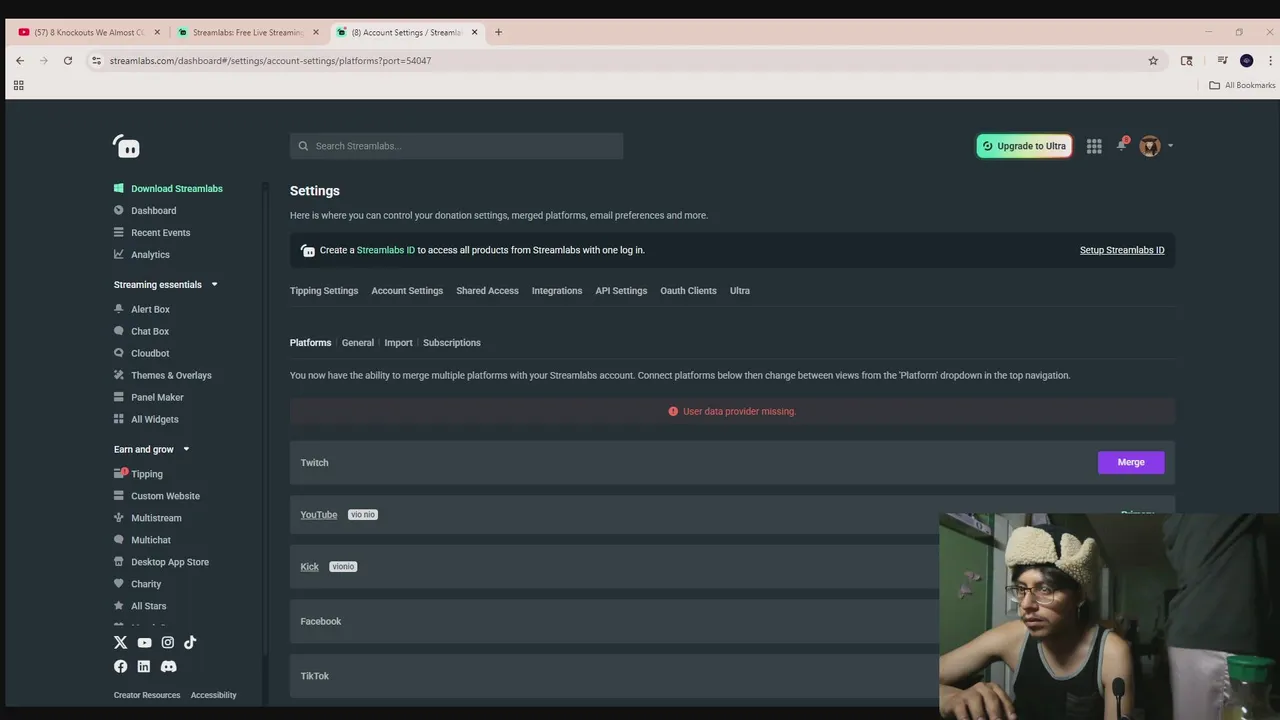Select the Platforms sub-tab
The width and height of the screenshot is (1280, 720).
[310, 343]
